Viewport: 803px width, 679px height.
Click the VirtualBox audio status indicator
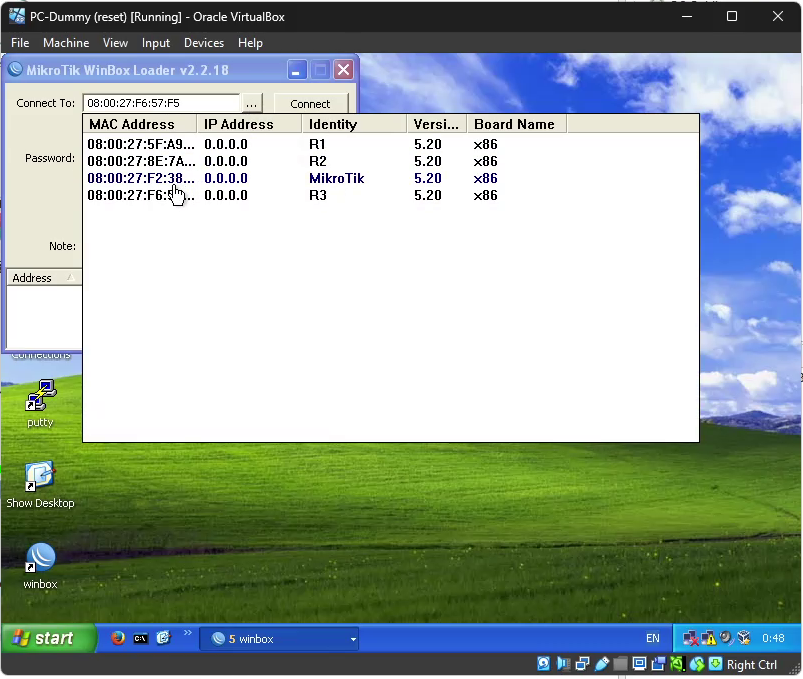[563, 664]
